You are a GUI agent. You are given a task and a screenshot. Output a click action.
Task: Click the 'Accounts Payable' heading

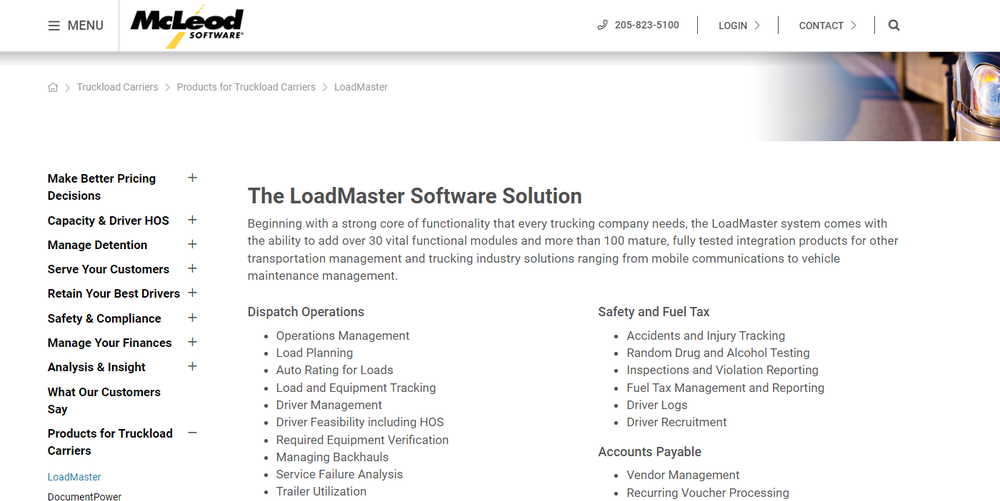(650, 452)
